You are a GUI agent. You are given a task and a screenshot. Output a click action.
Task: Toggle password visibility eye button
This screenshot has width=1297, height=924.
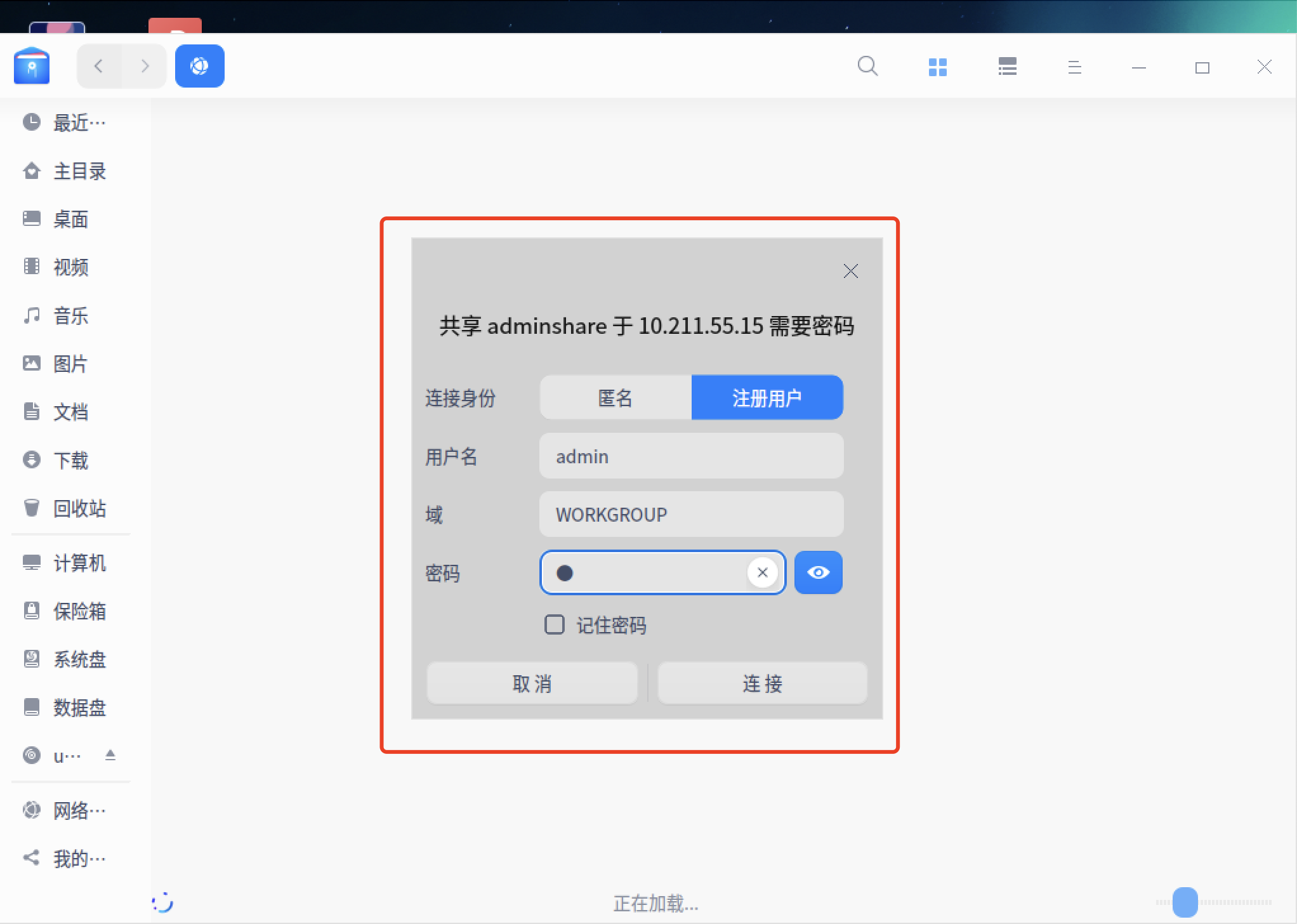click(x=818, y=572)
